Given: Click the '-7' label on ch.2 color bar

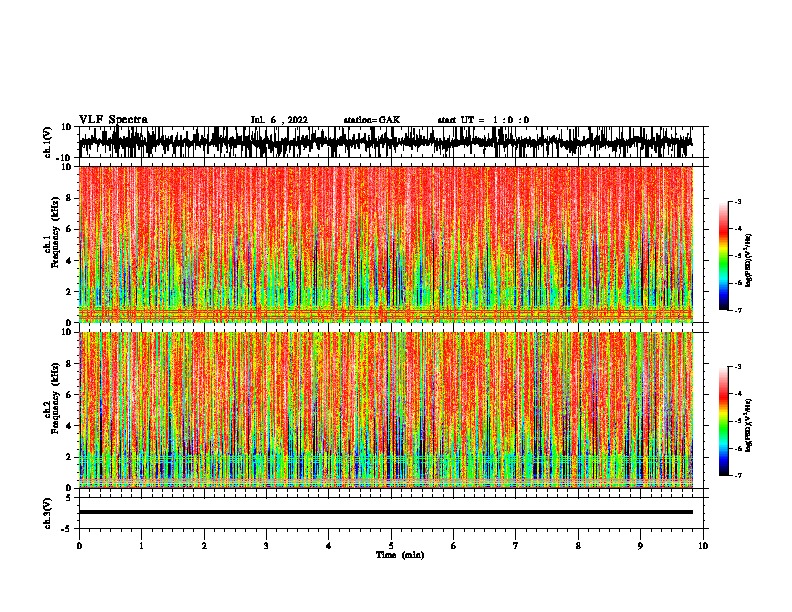Looking at the screenshot, I should [738, 475].
